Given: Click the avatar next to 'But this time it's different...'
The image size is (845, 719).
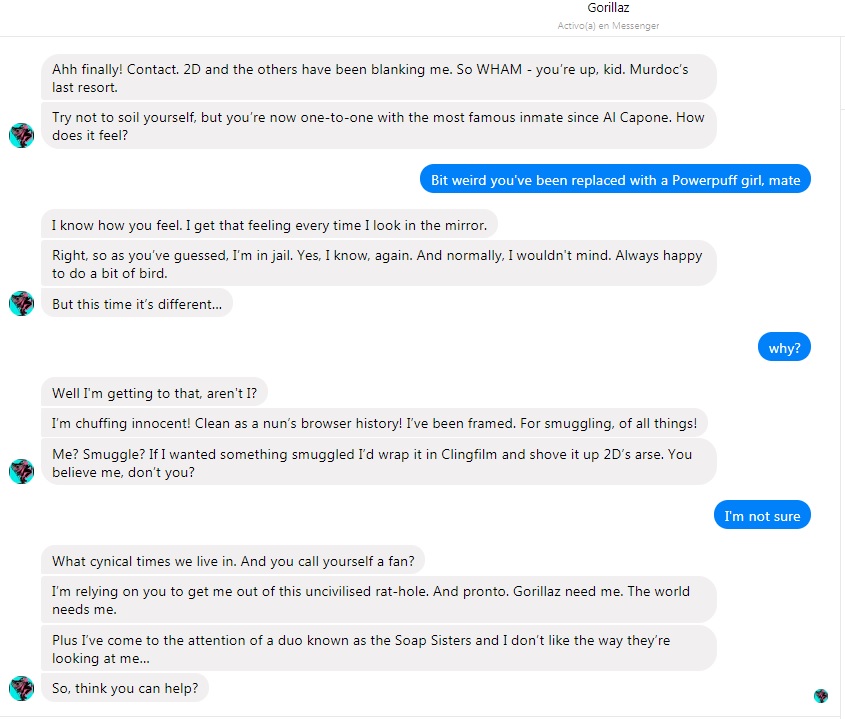Looking at the screenshot, I should (21, 303).
